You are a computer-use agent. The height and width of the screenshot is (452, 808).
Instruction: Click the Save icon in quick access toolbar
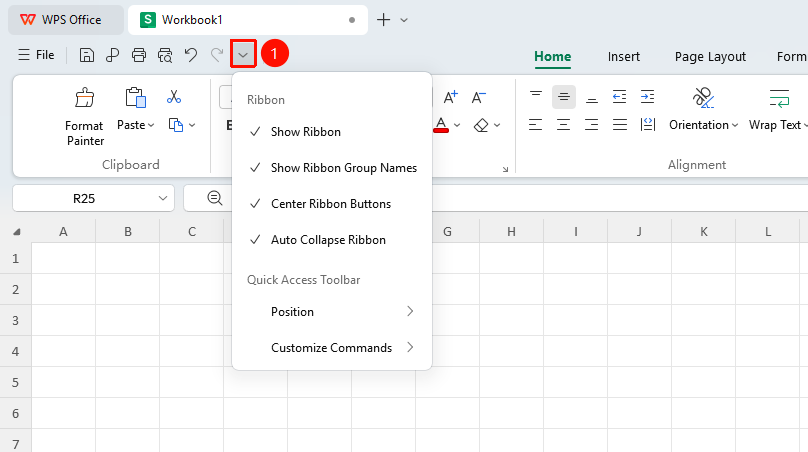click(87, 55)
